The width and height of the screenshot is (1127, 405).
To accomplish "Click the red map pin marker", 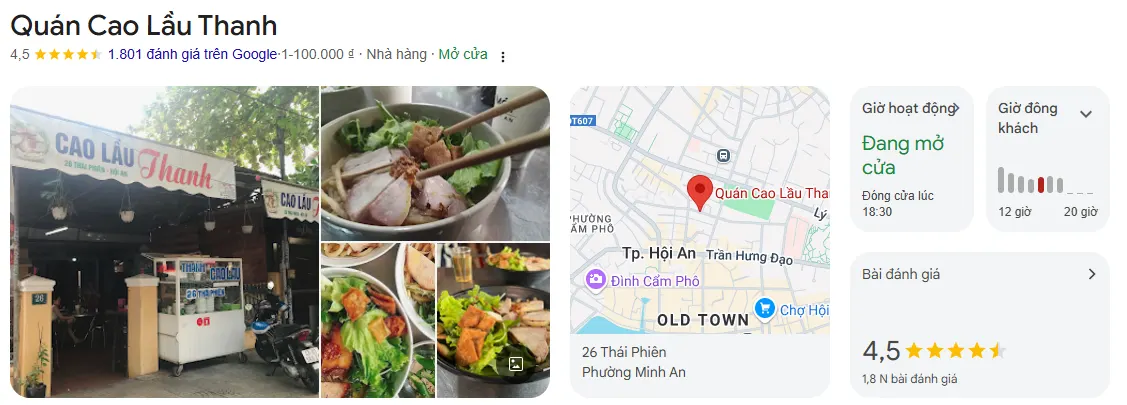I will (x=698, y=193).
